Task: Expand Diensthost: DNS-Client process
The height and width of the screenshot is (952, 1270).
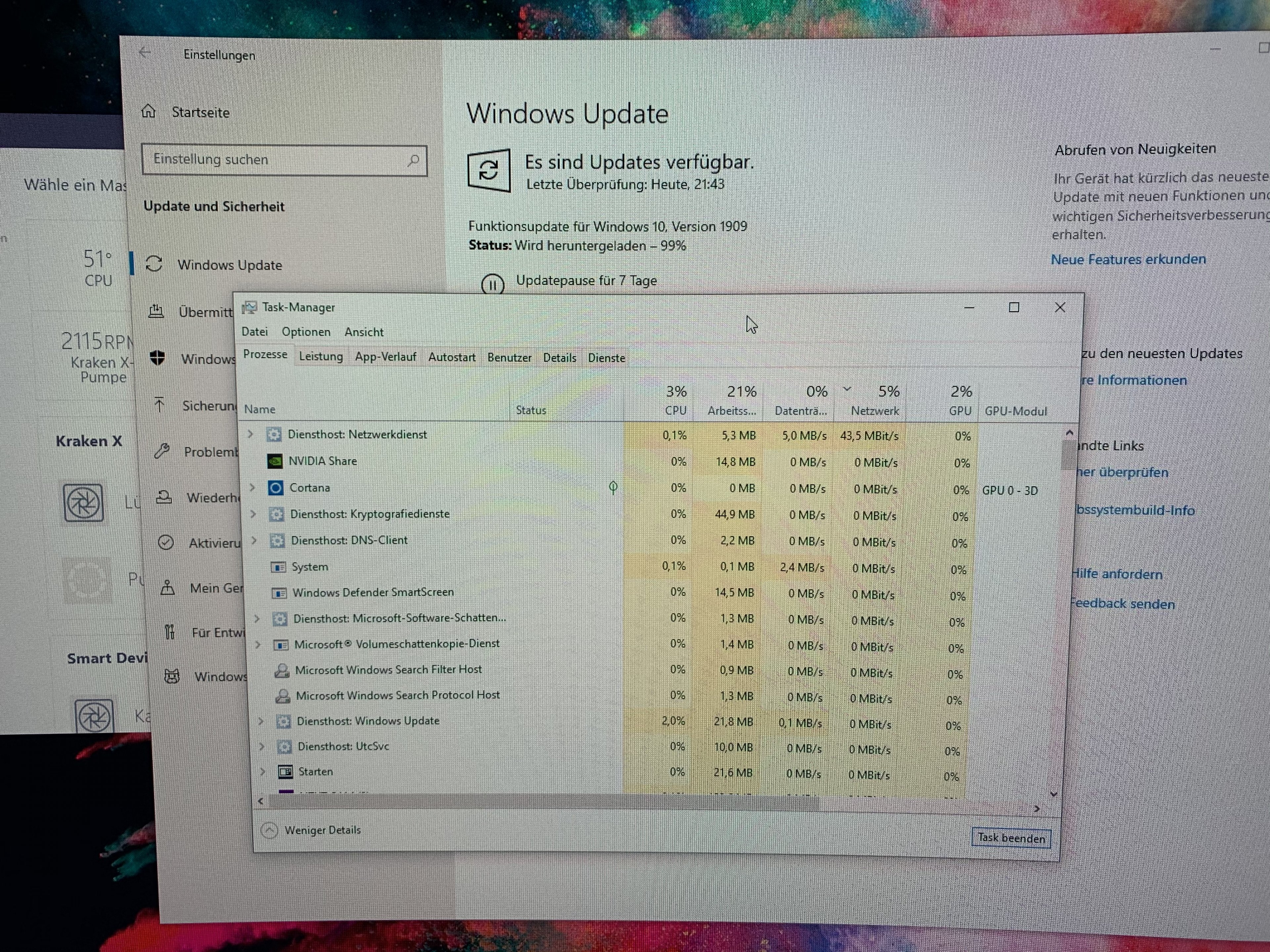Action: 254,540
